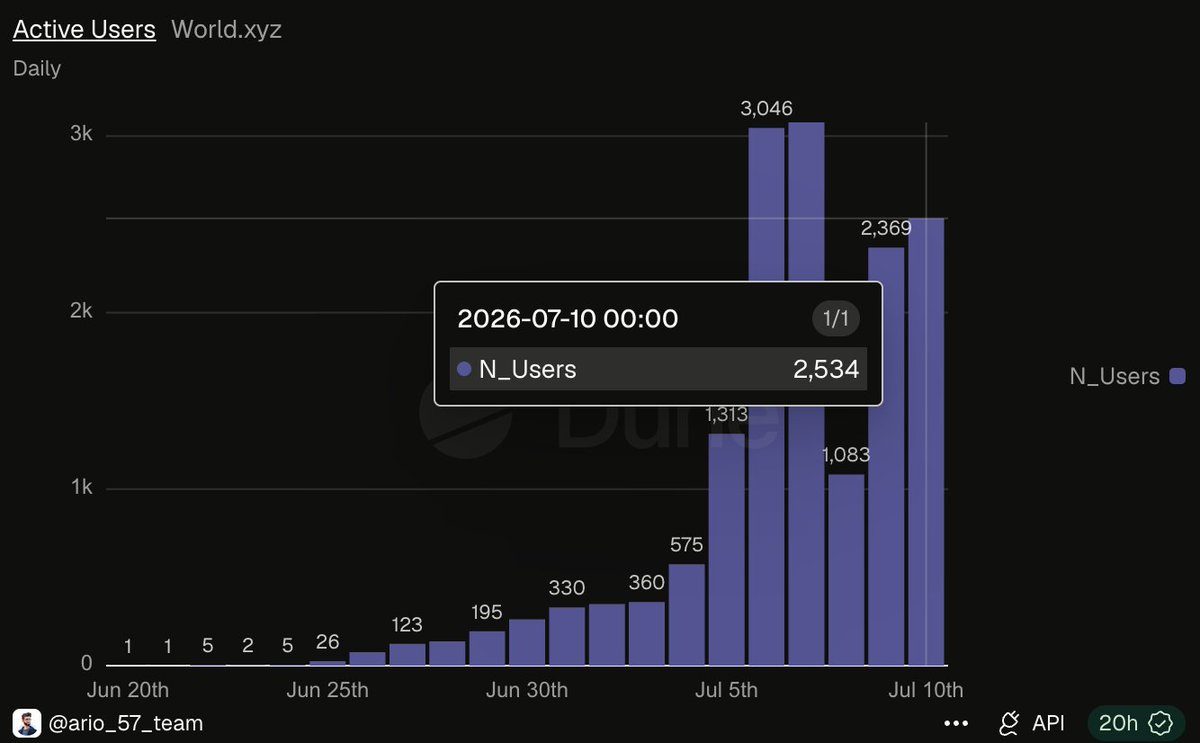The image size is (1200, 743).
Task: Click the 2,369 data label
Action: [886, 229]
